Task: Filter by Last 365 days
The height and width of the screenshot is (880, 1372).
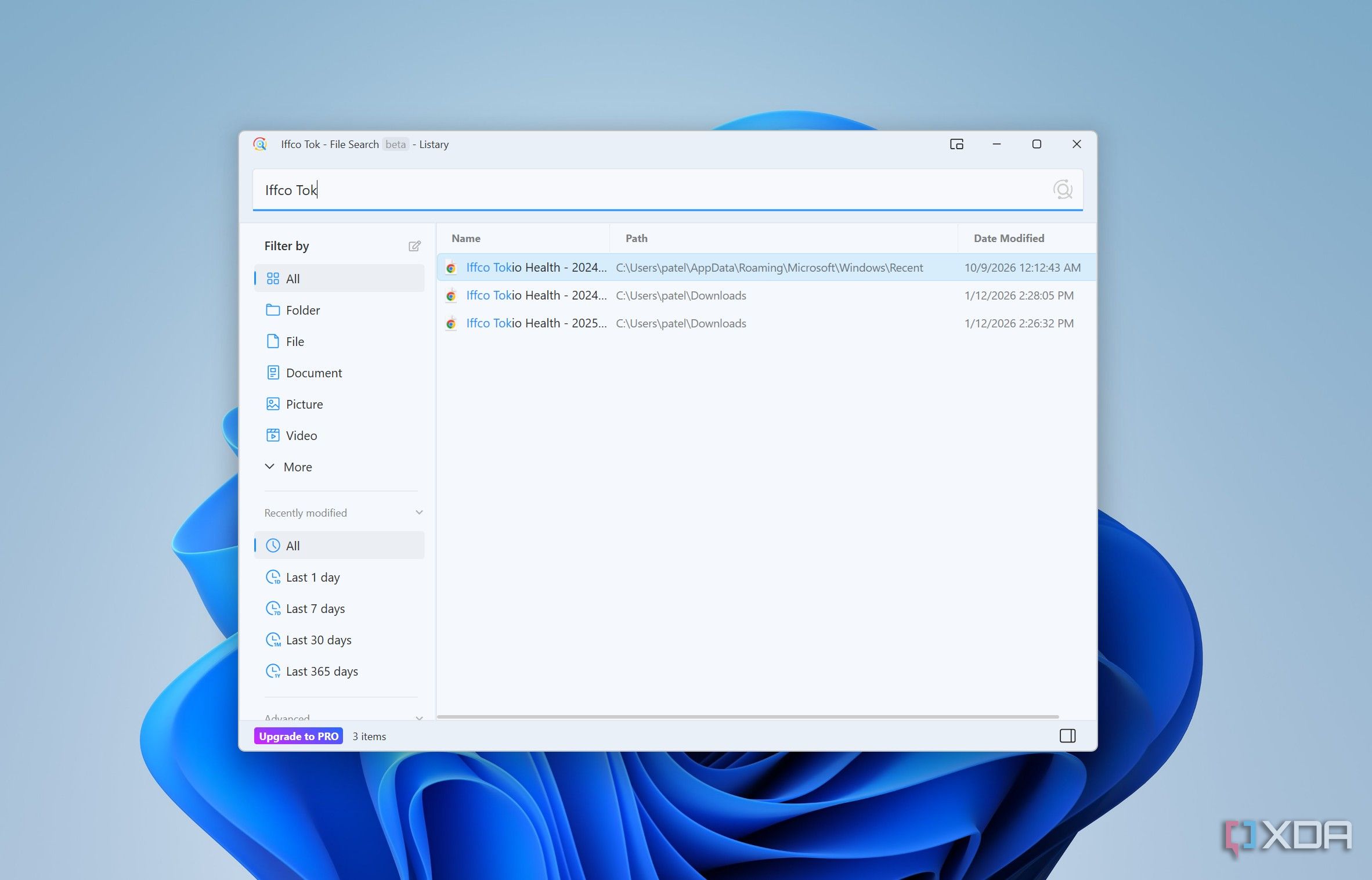Action: click(340, 671)
